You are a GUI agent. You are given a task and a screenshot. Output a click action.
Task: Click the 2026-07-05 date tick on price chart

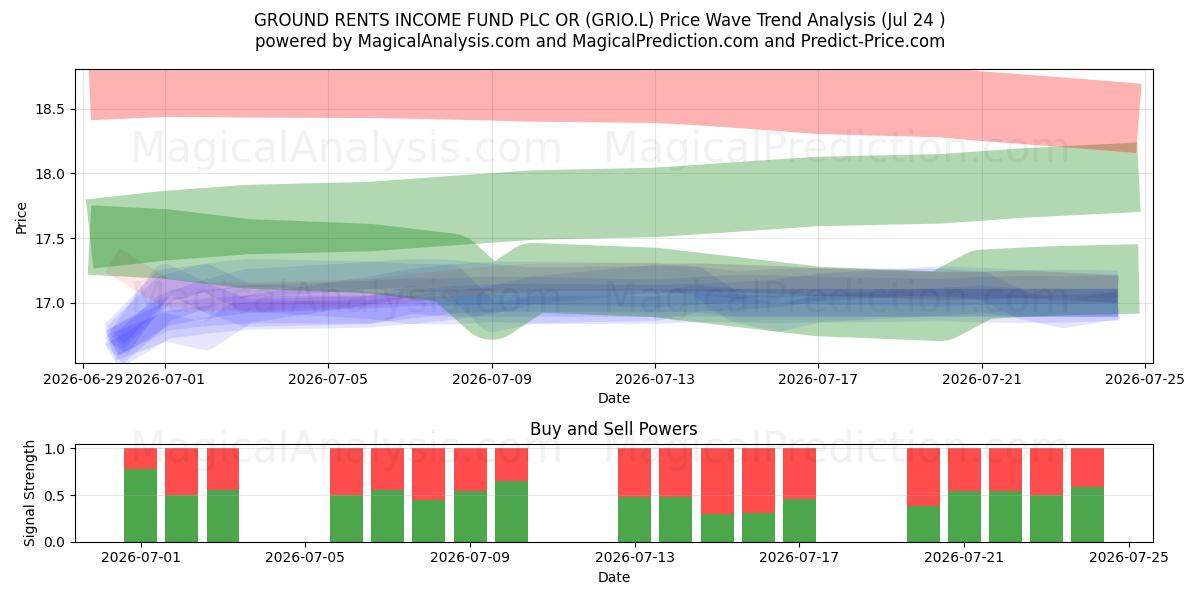(329, 379)
